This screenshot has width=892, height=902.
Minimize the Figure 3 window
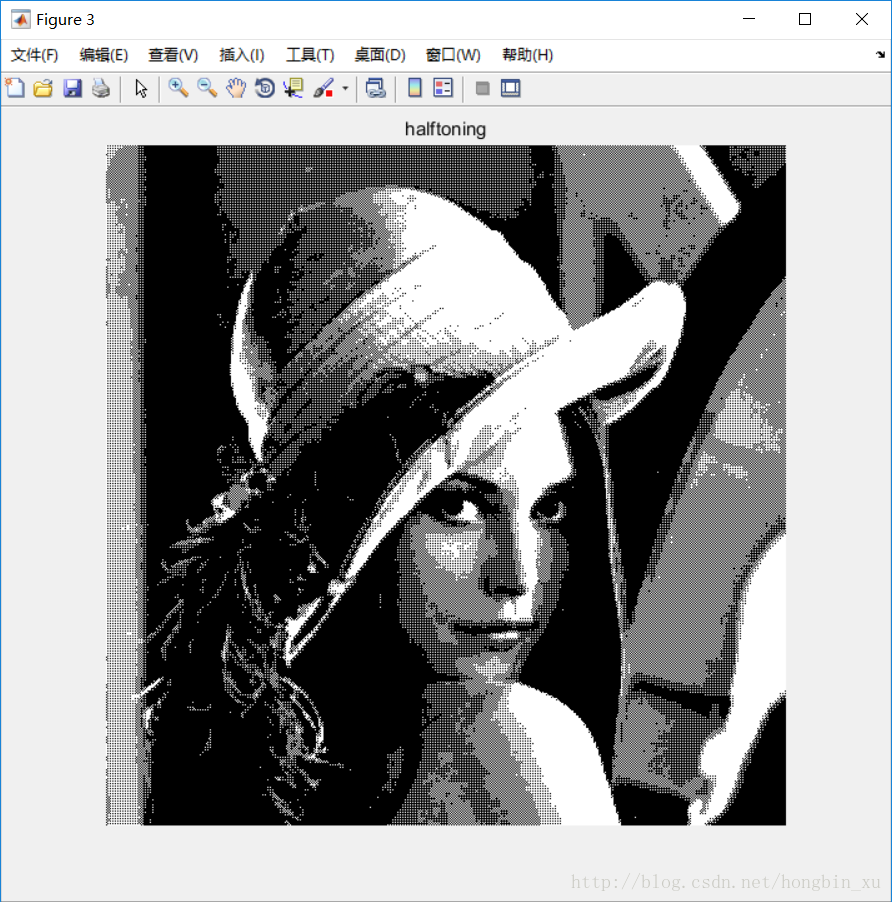[749, 19]
